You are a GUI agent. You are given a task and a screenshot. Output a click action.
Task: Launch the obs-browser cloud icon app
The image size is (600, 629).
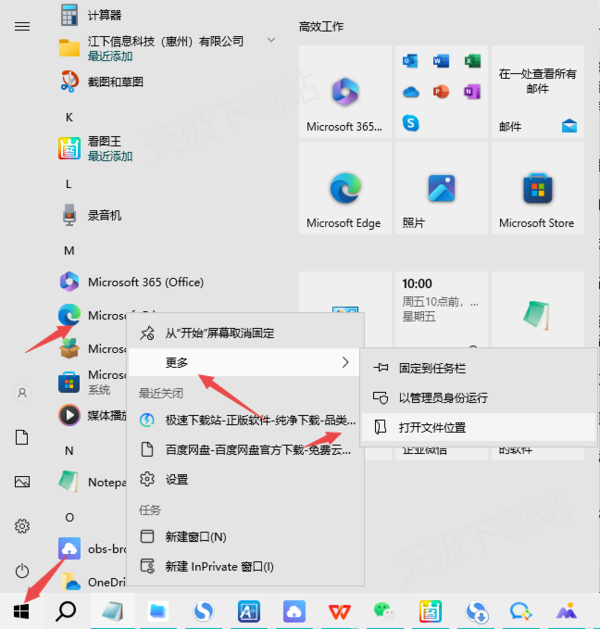[69, 548]
